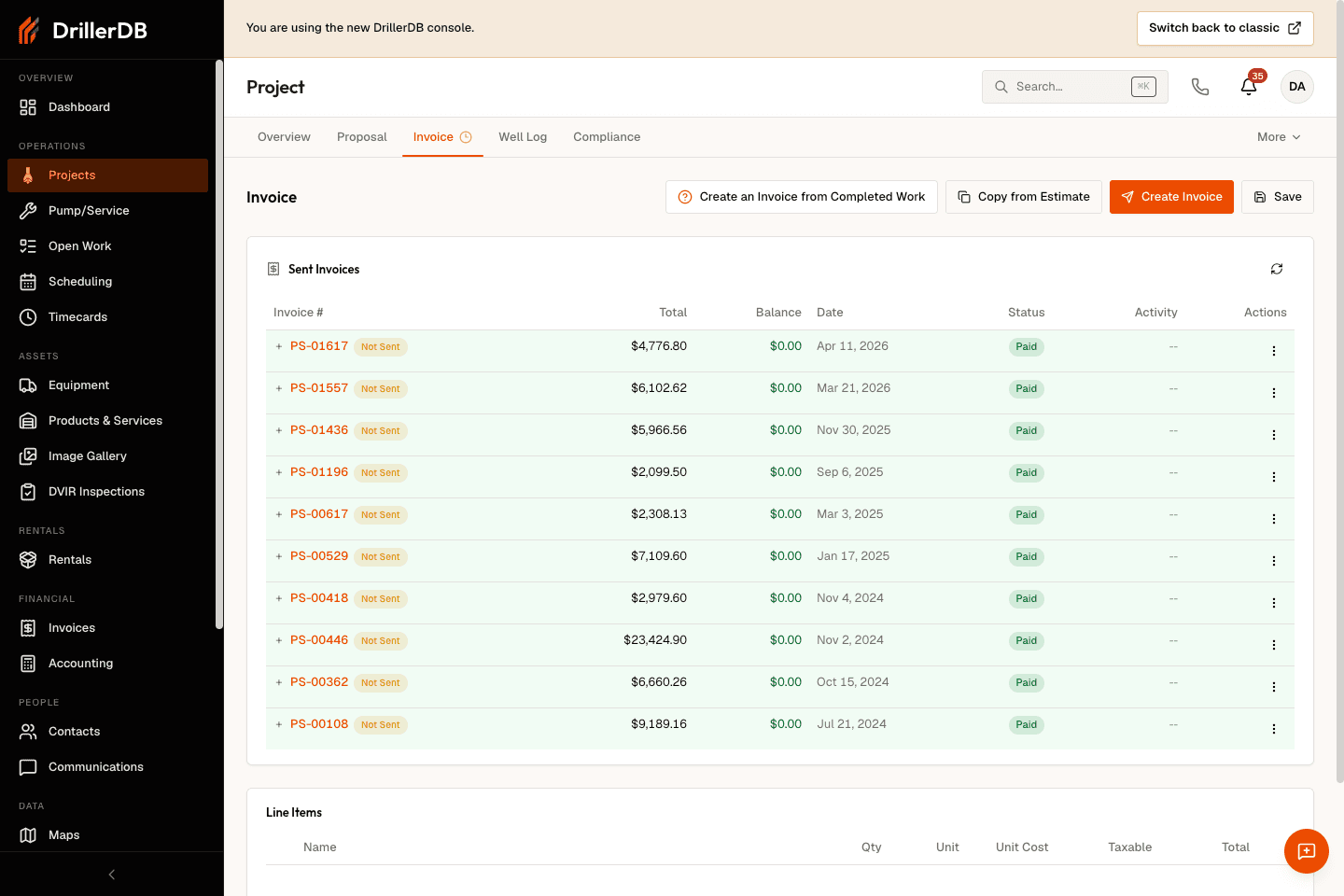Click total $23,424.90

655,640
